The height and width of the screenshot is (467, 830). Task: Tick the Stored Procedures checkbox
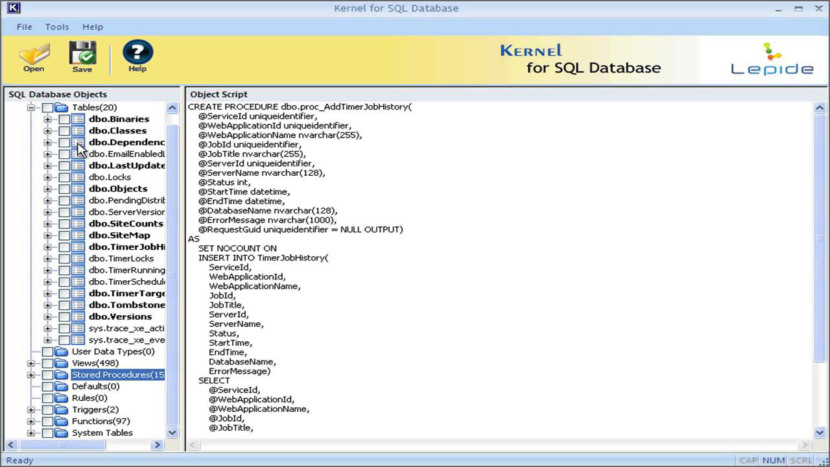tap(47, 375)
